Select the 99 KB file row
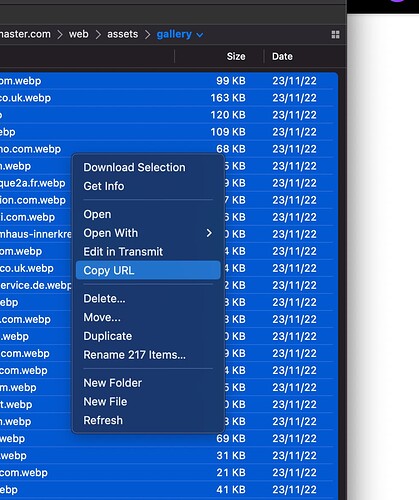The width and height of the screenshot is (419, 500). click(x=169, y=81)
